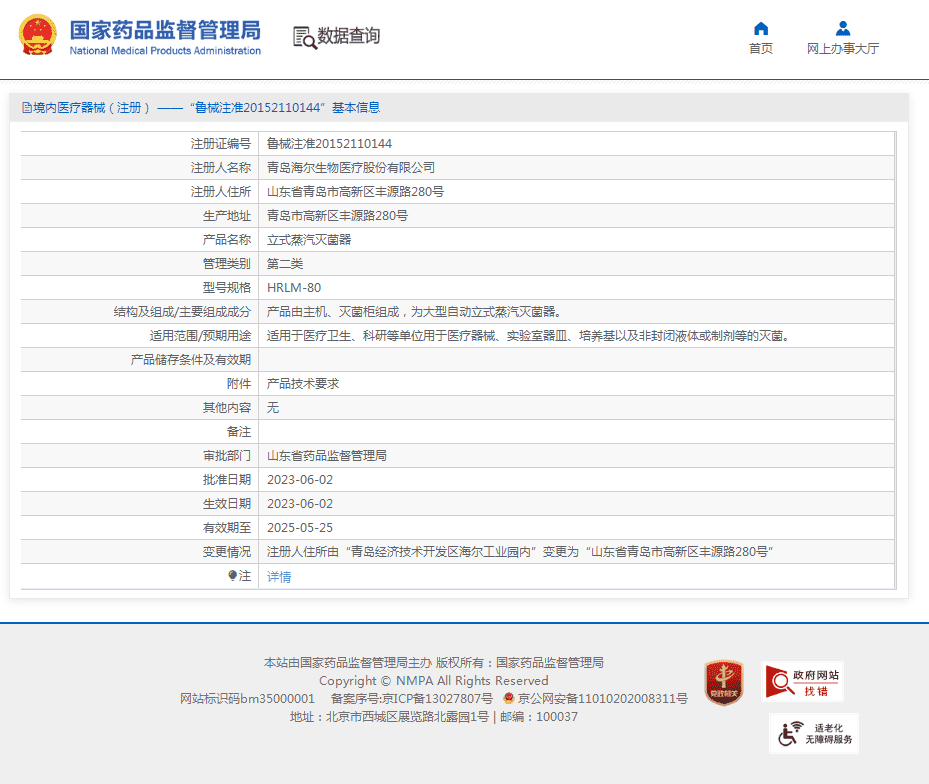Viewport: 929px width, 784px height.
Task: Select attachment value 产品技术要求
Action: (x=303, y=383)
